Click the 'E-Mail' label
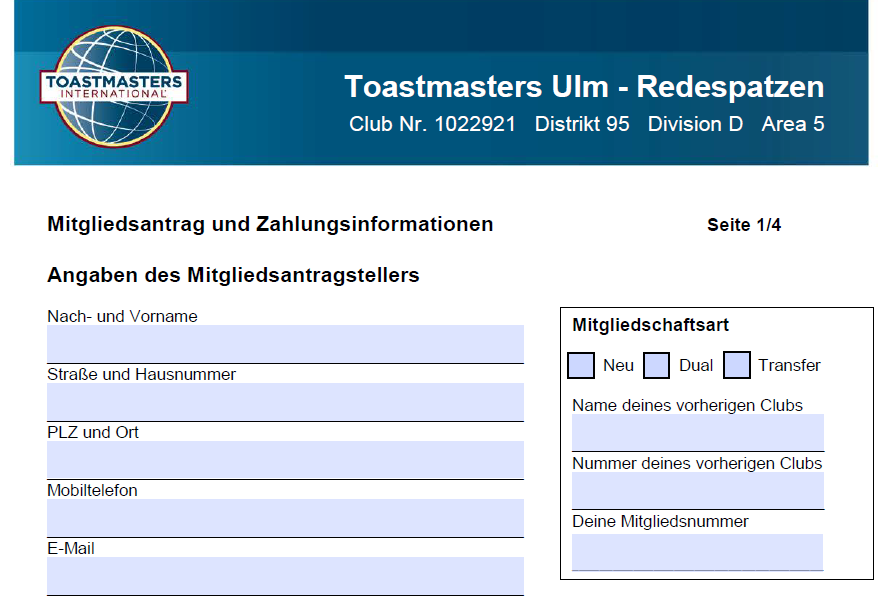Viewport: 884px width, 611px height. [x=71, y=548]
